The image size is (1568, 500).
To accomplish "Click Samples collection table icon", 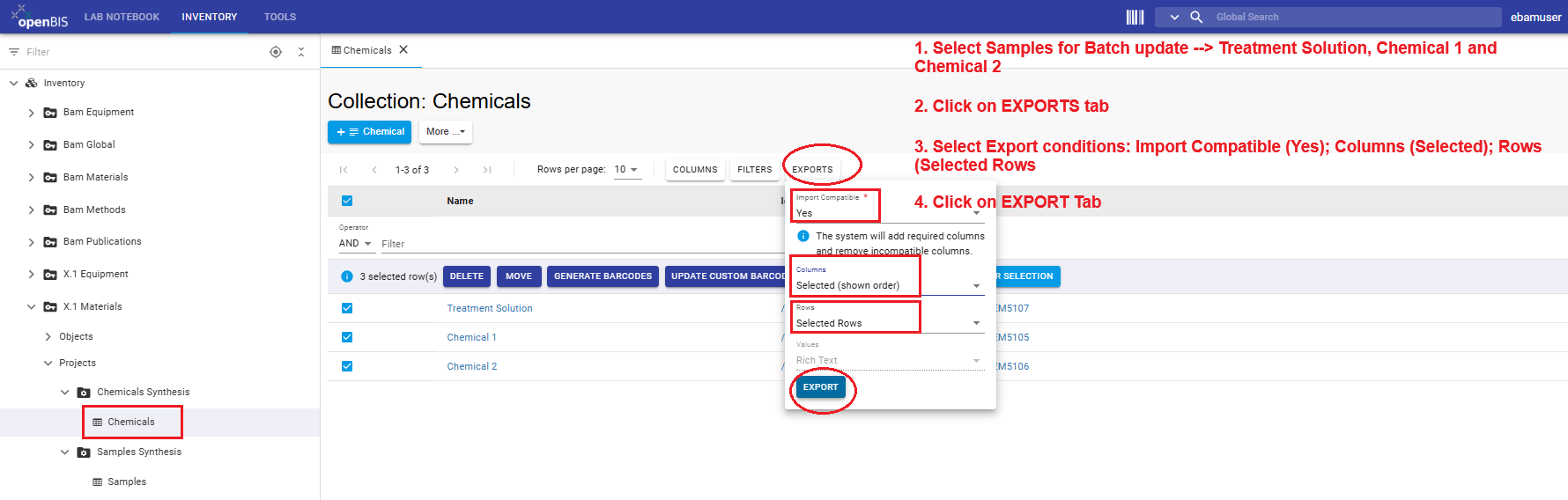I will pyautogui.click(x=97, y=482).
